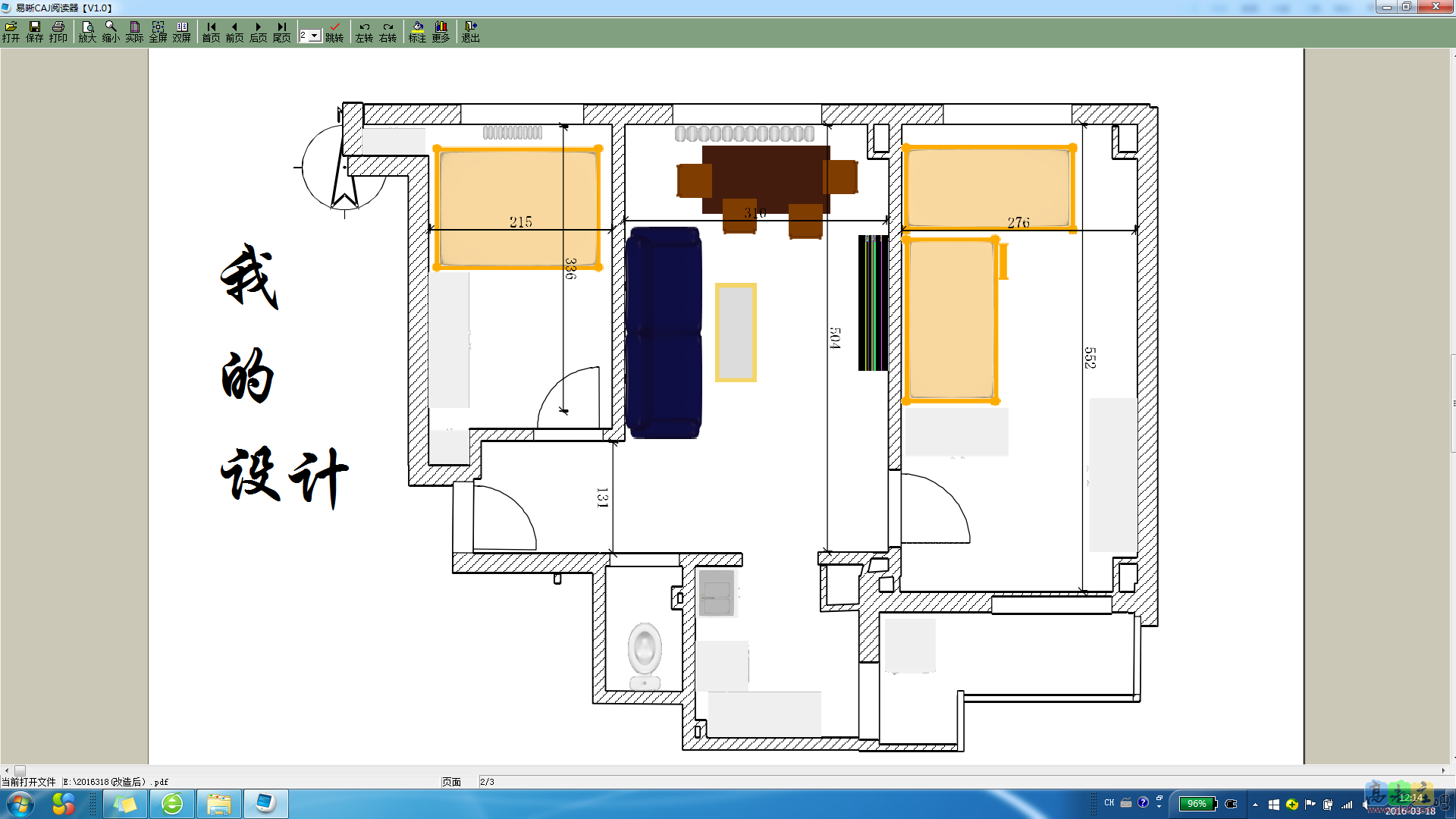
Task: Open a file with the 打开 icon
Action: [11, 32]
